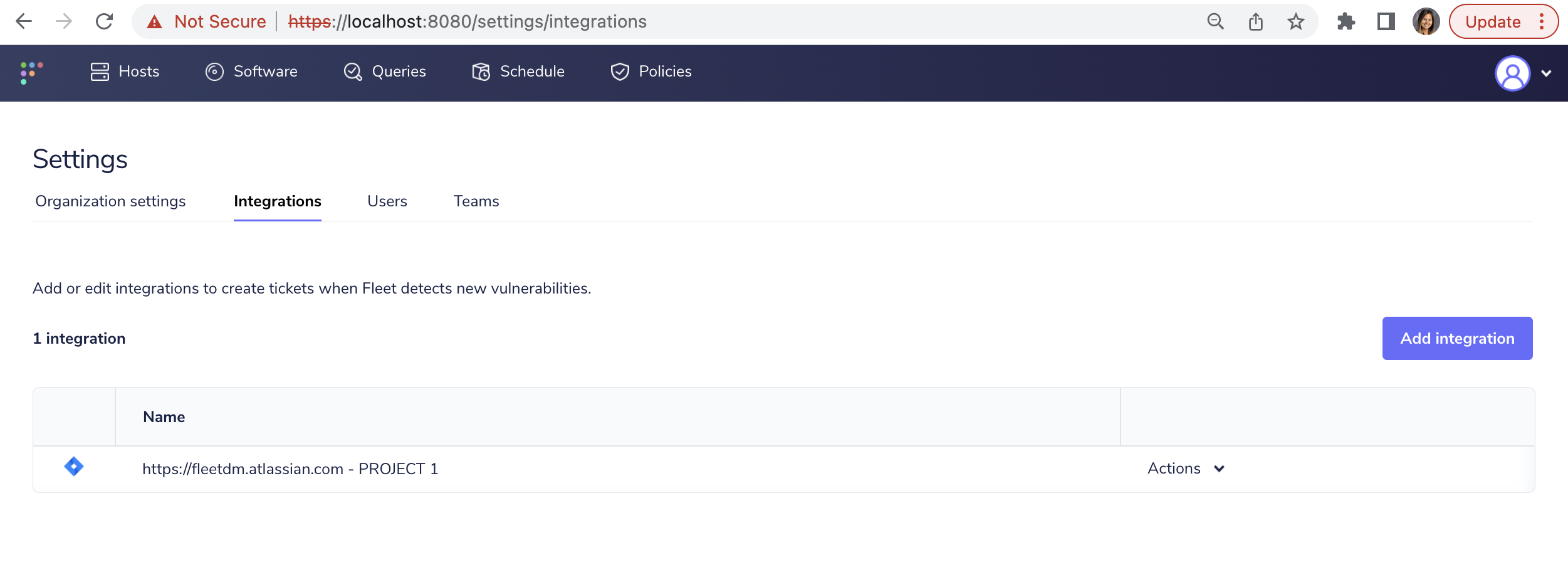Click the Queries magnifier icon

point(352,72)
